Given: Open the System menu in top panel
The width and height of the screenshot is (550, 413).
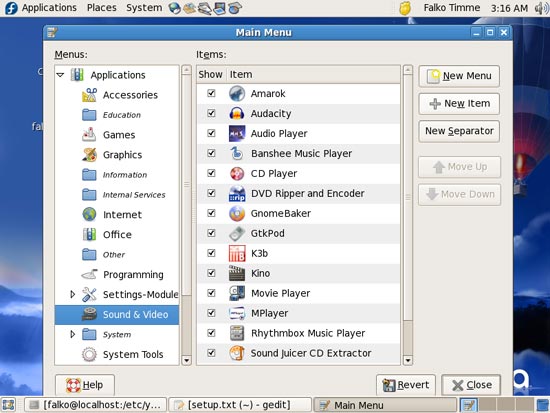Looking at the screenshot, I should pos(144,7).
